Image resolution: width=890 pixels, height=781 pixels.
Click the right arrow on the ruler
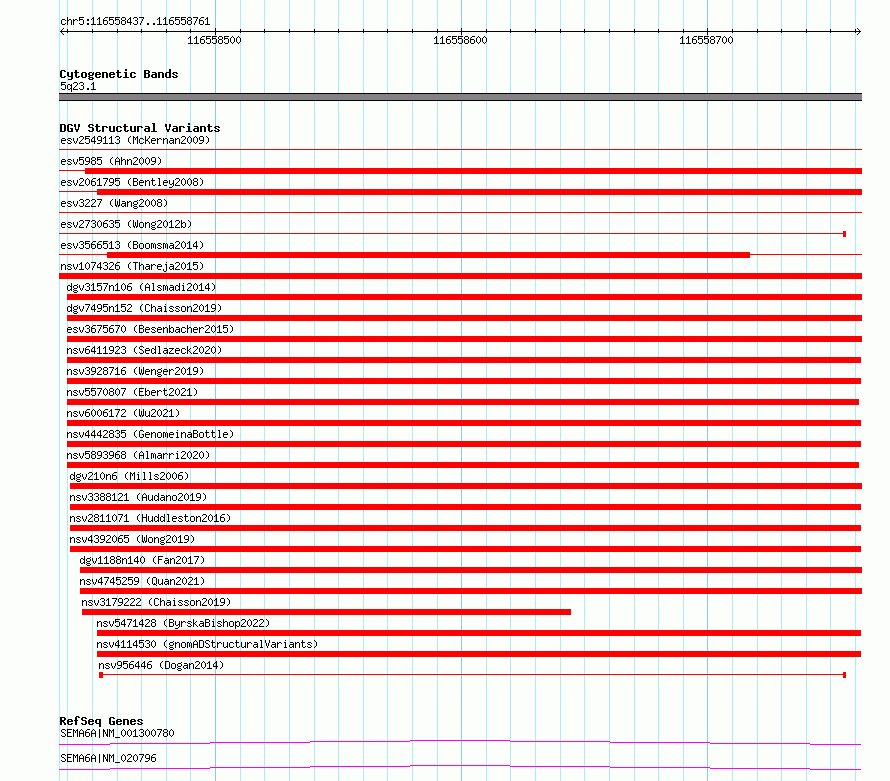point(858,31)
